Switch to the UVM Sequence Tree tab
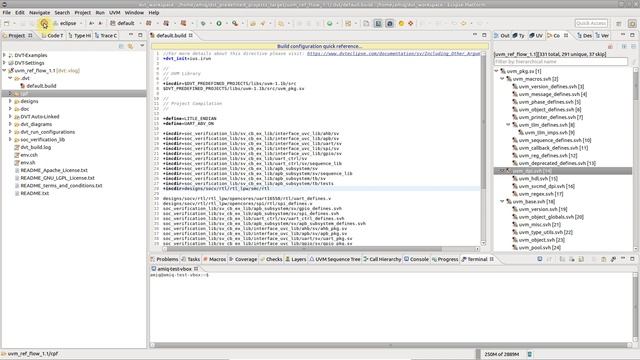The image size is (640, 360). point(335,259)
